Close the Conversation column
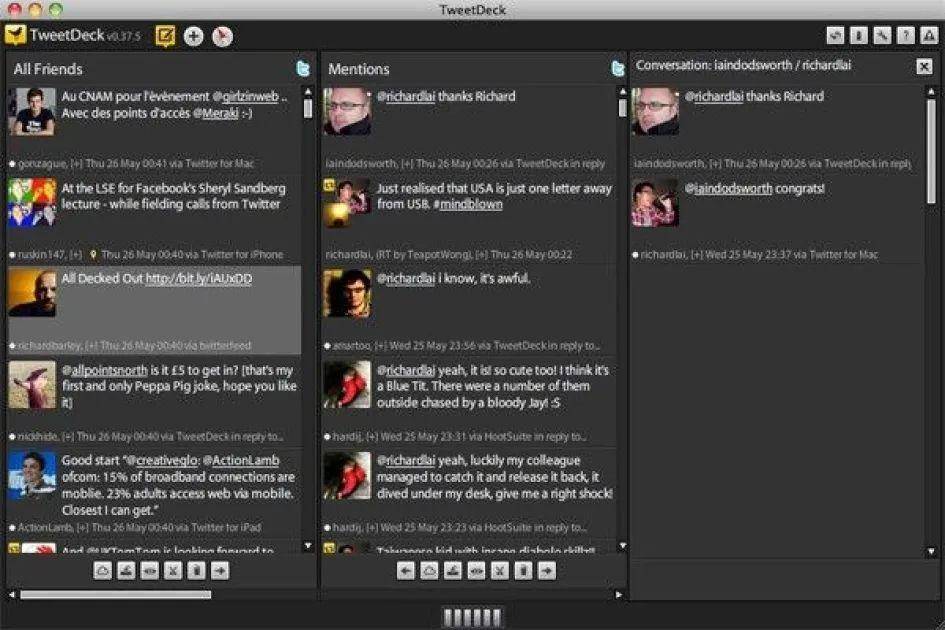Viewport: 945px width, 630px height. [x=924, y=66]
